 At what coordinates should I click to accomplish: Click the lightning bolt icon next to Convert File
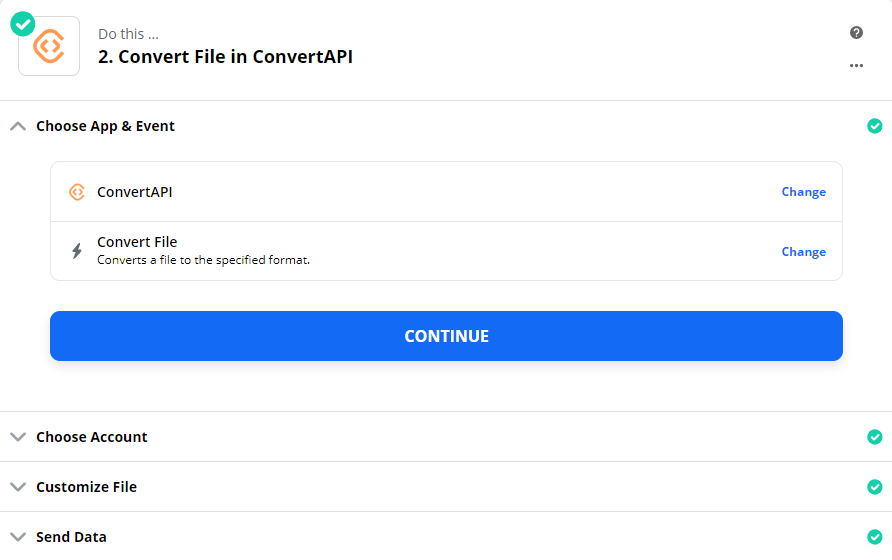[x=77, y=251]
